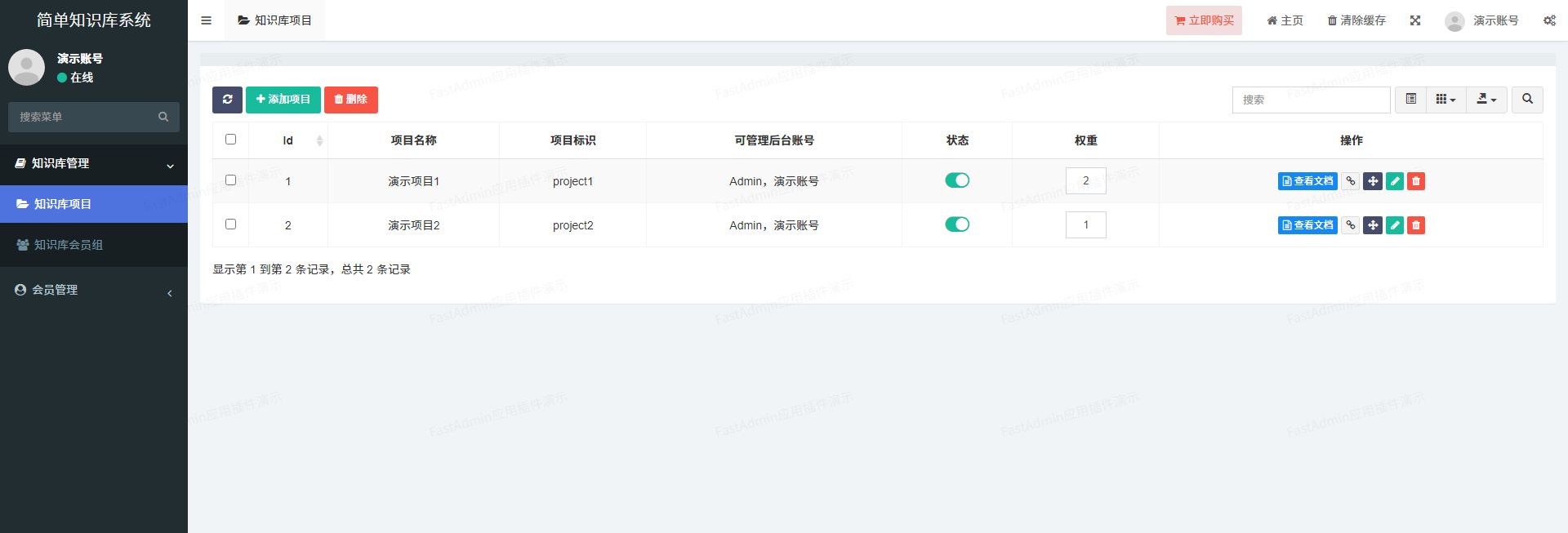Open 知识库会员组 sidebar item
Image resolution: width=1568 pixels, height=533 pixels.
coord(94,245)
